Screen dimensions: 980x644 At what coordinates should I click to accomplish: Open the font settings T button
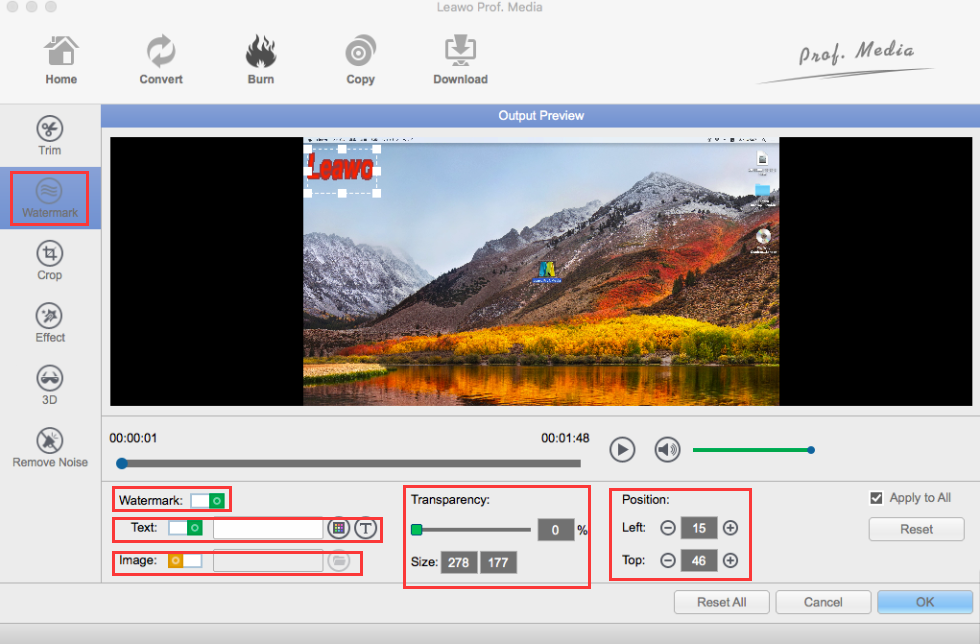(x=366, y=528)
